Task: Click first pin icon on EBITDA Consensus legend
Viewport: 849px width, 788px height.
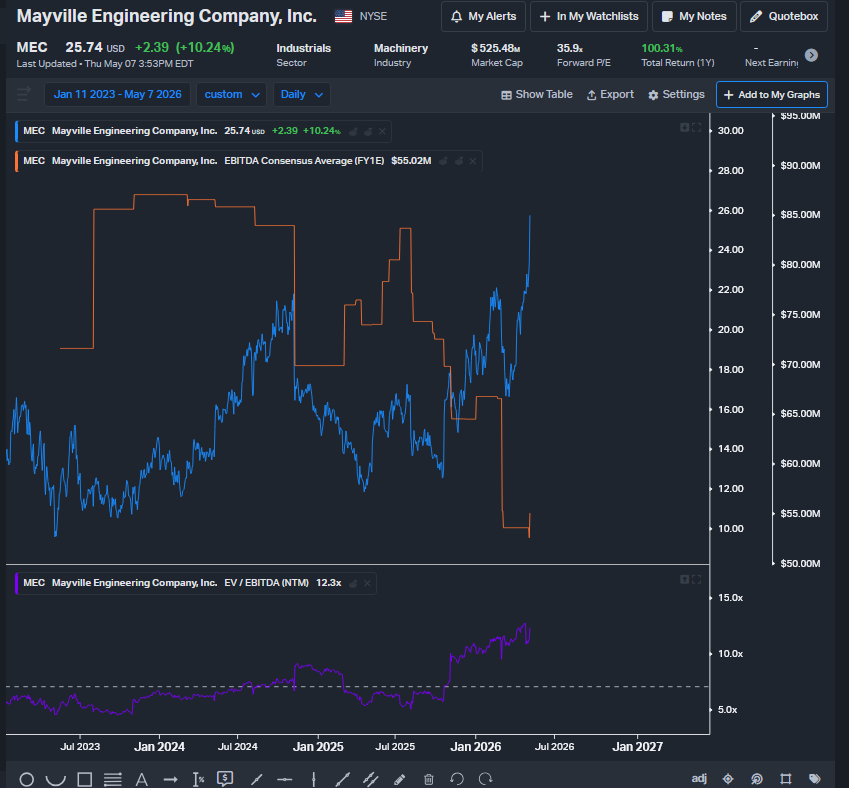Action: pyautogui.click(x=443, y=161)
